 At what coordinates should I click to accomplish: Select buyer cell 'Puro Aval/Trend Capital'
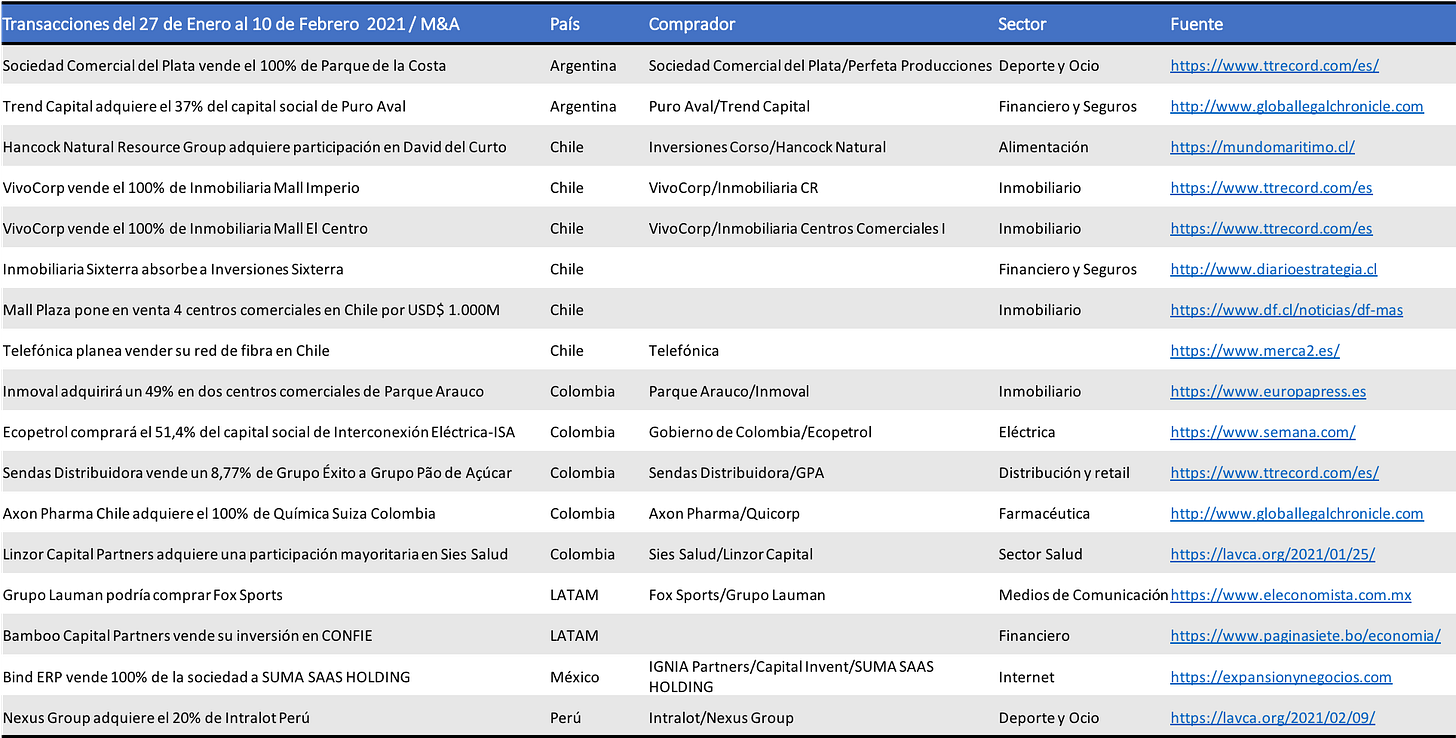coord(730,106)
